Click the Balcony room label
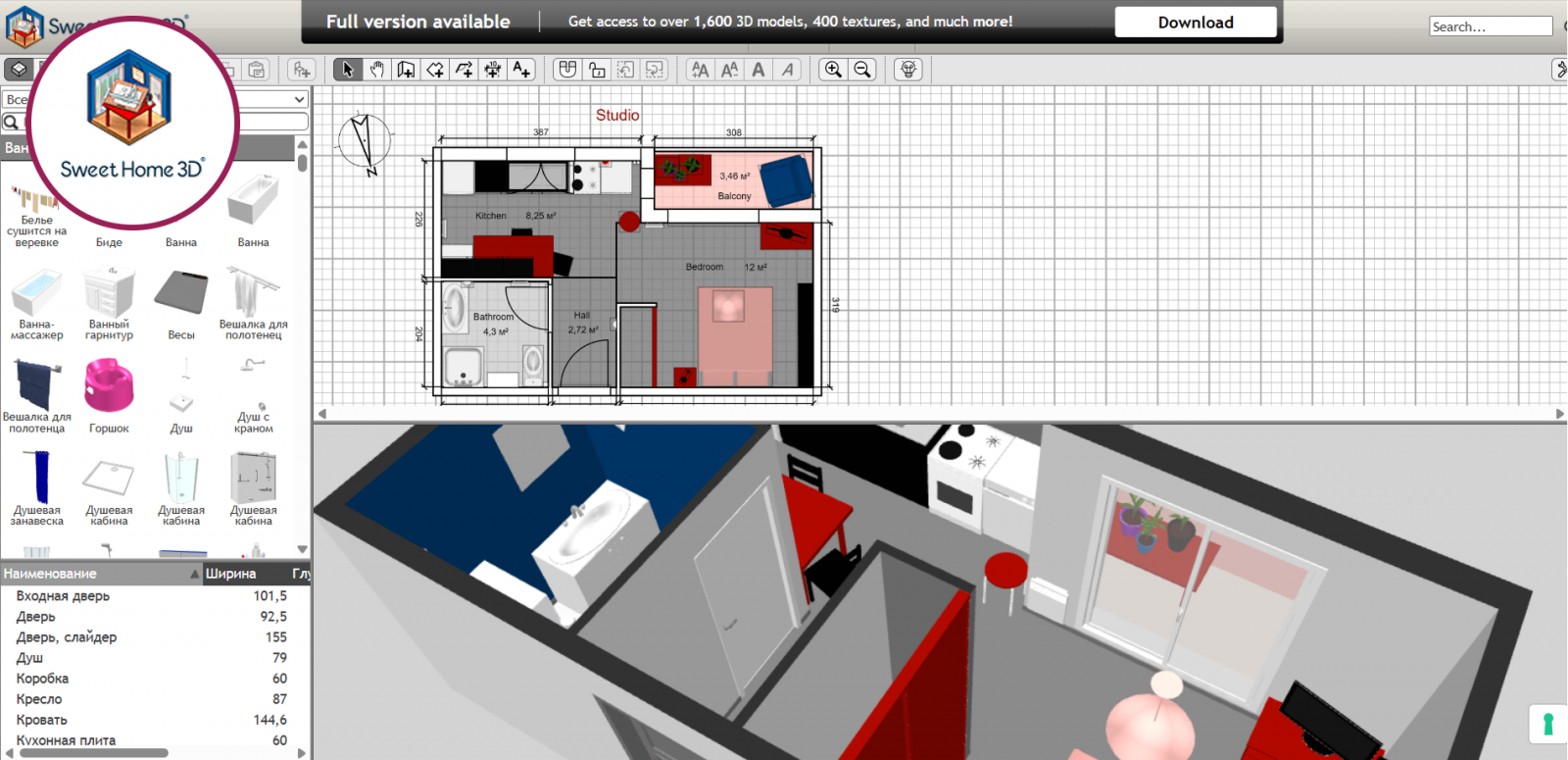The width and height of the screenshot is (1568, 760). pos(734,196)
